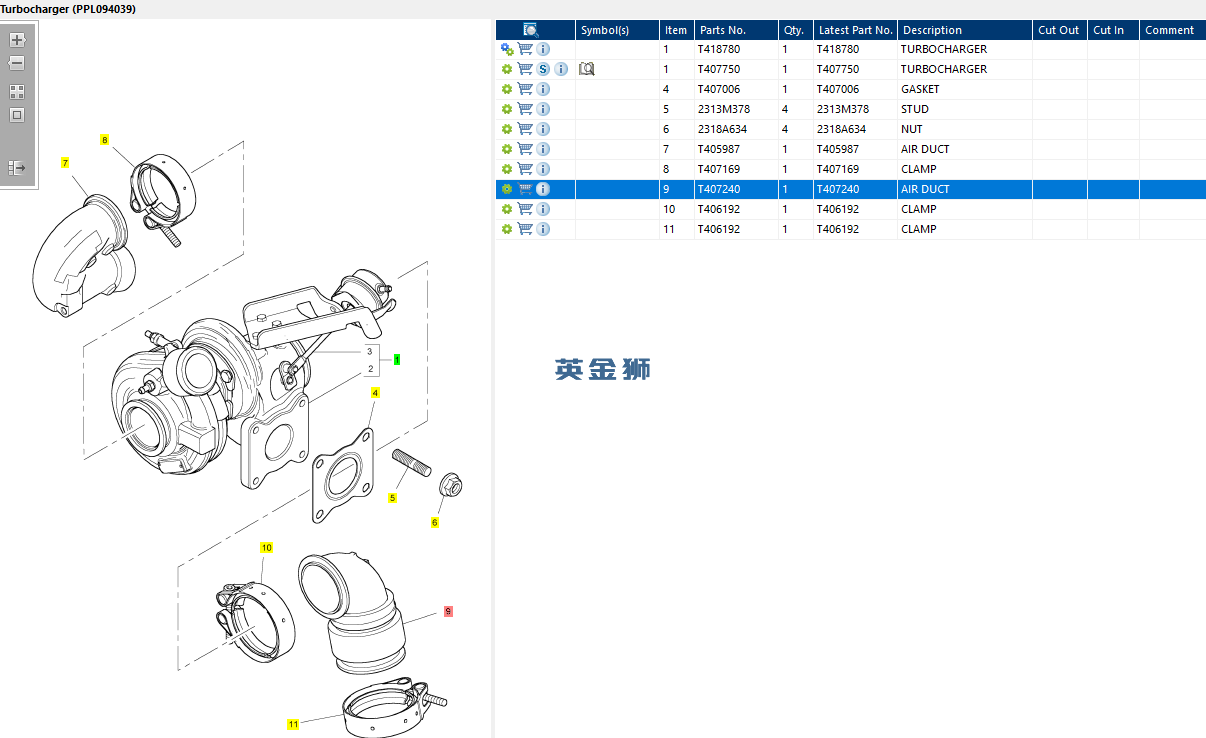Select callout label 10 near clamp
1206x738 pixels.
267,548
